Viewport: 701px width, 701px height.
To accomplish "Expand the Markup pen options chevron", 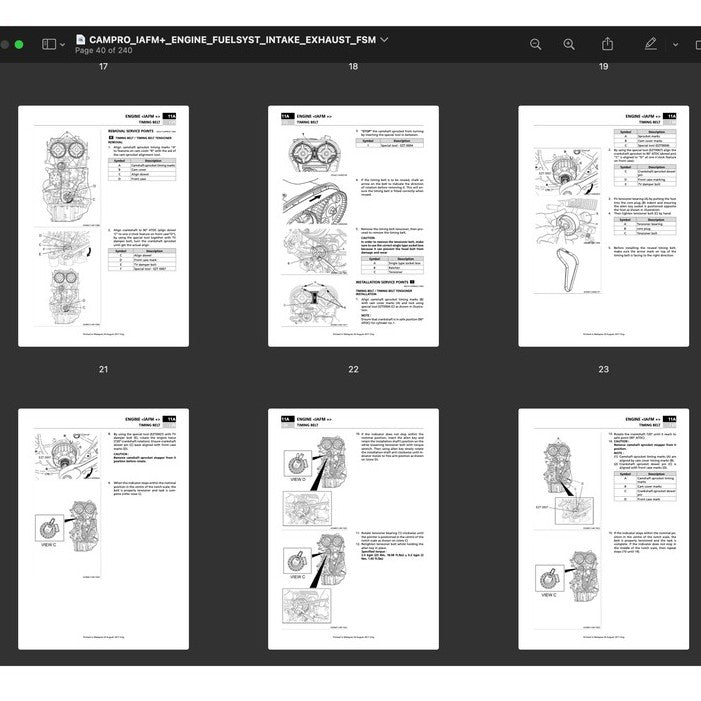I will [x=675, y=45].
